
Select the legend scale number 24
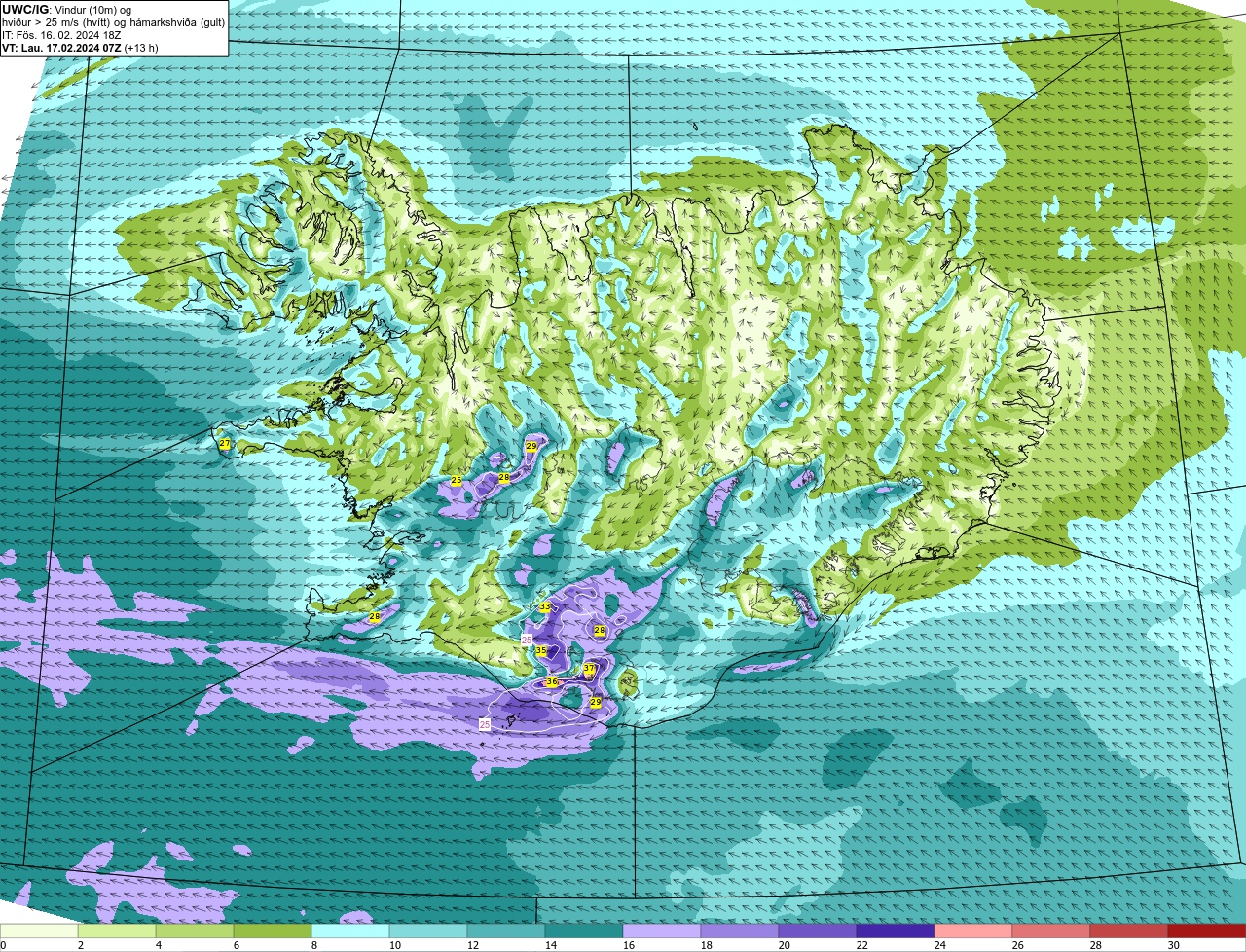point(940,945)
